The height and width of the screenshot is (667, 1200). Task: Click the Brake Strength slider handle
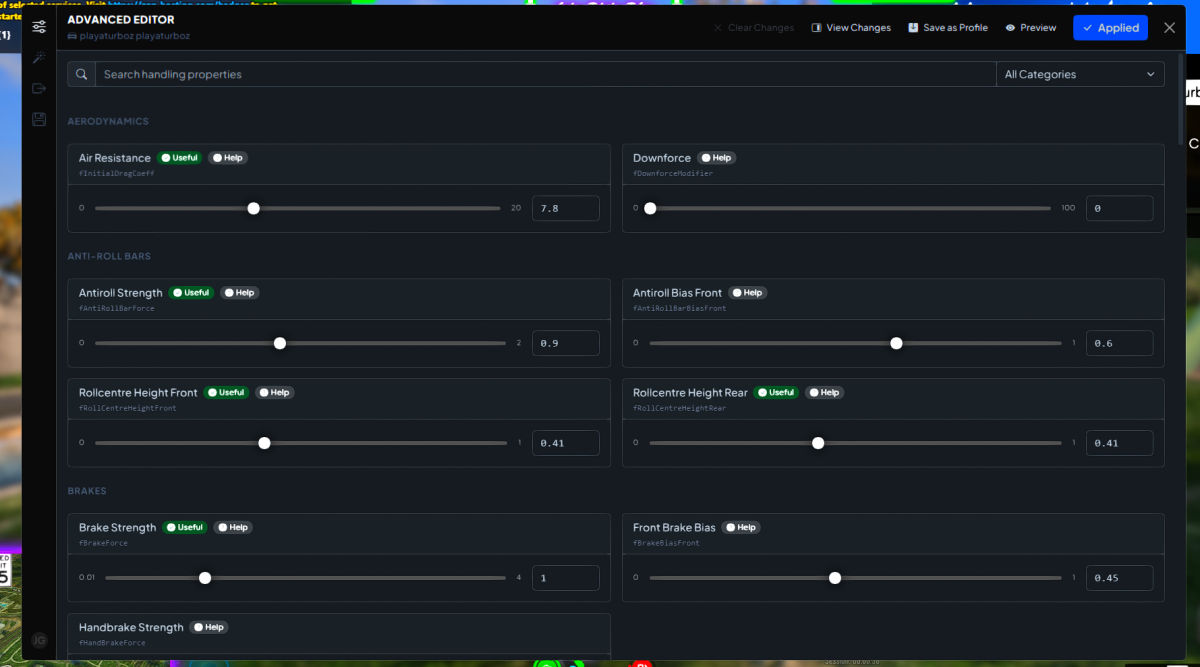pyautogui.click(x=205, y=578)
